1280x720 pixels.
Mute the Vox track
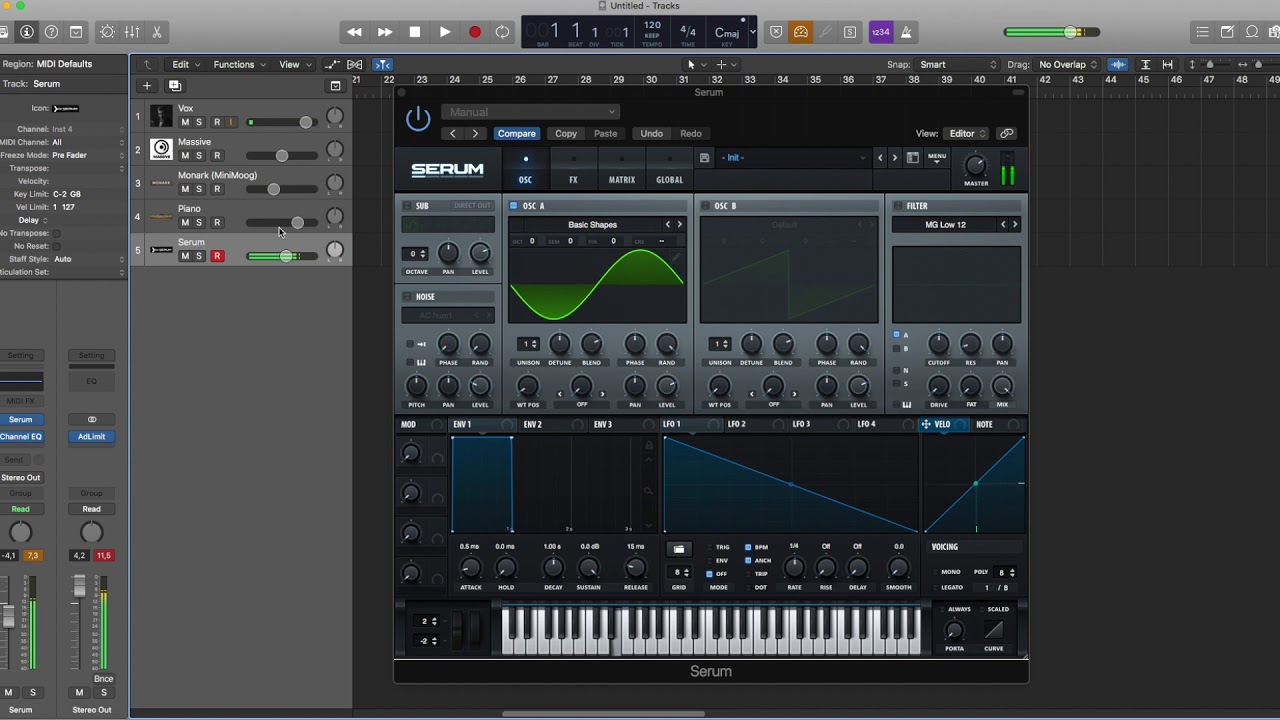(184, 122)
